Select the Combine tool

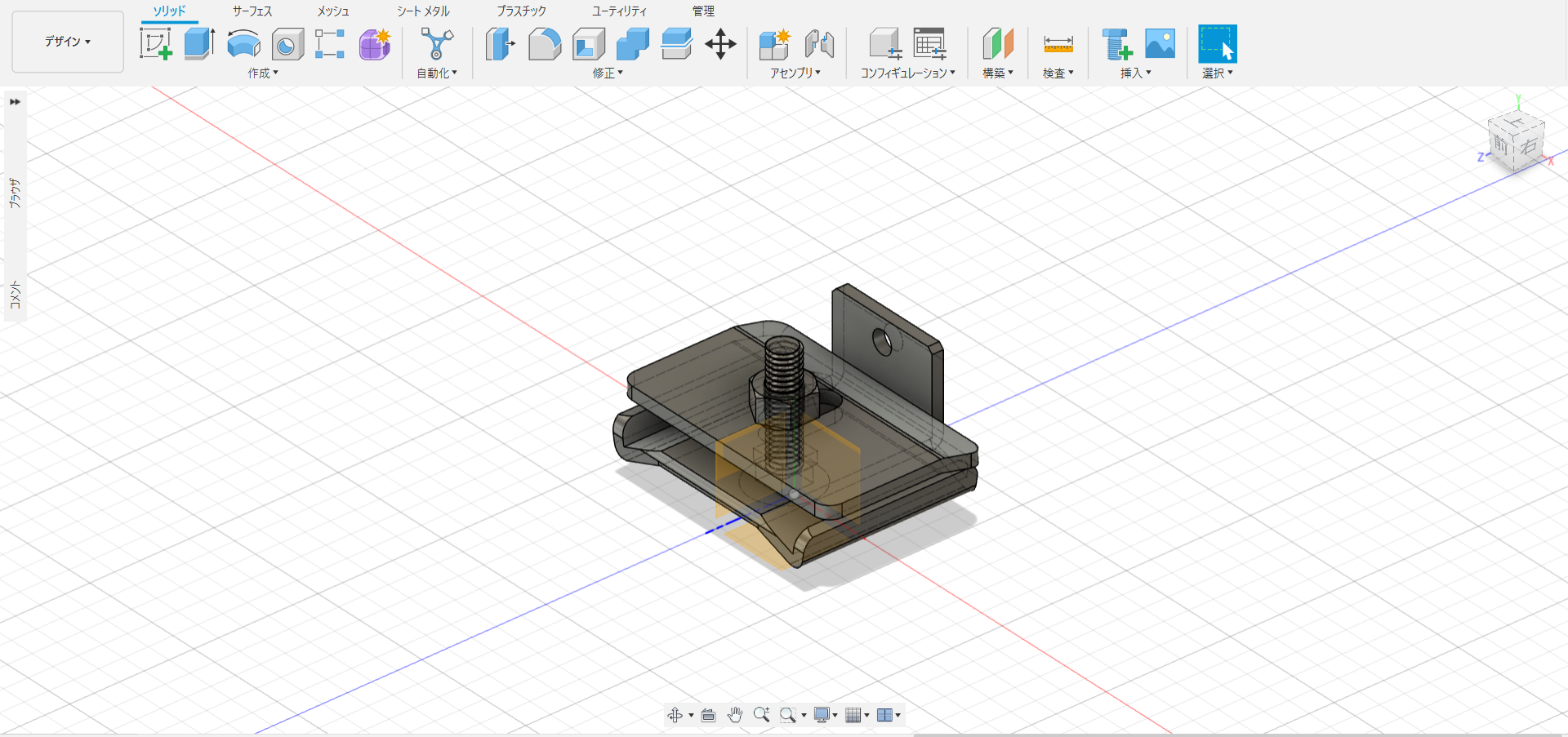coord(632,44)
